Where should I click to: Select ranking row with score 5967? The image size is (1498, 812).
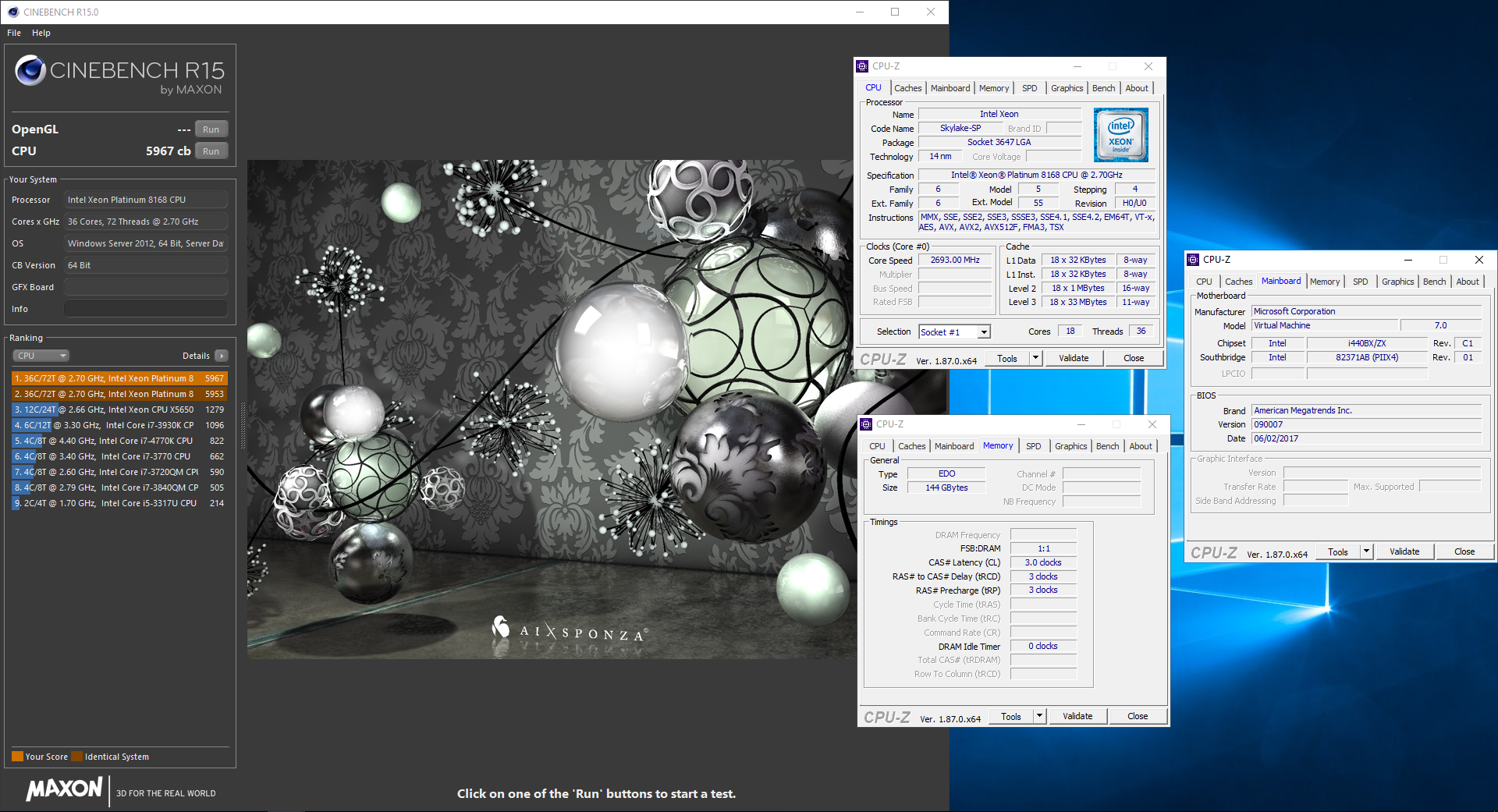[x=119, y=378]
